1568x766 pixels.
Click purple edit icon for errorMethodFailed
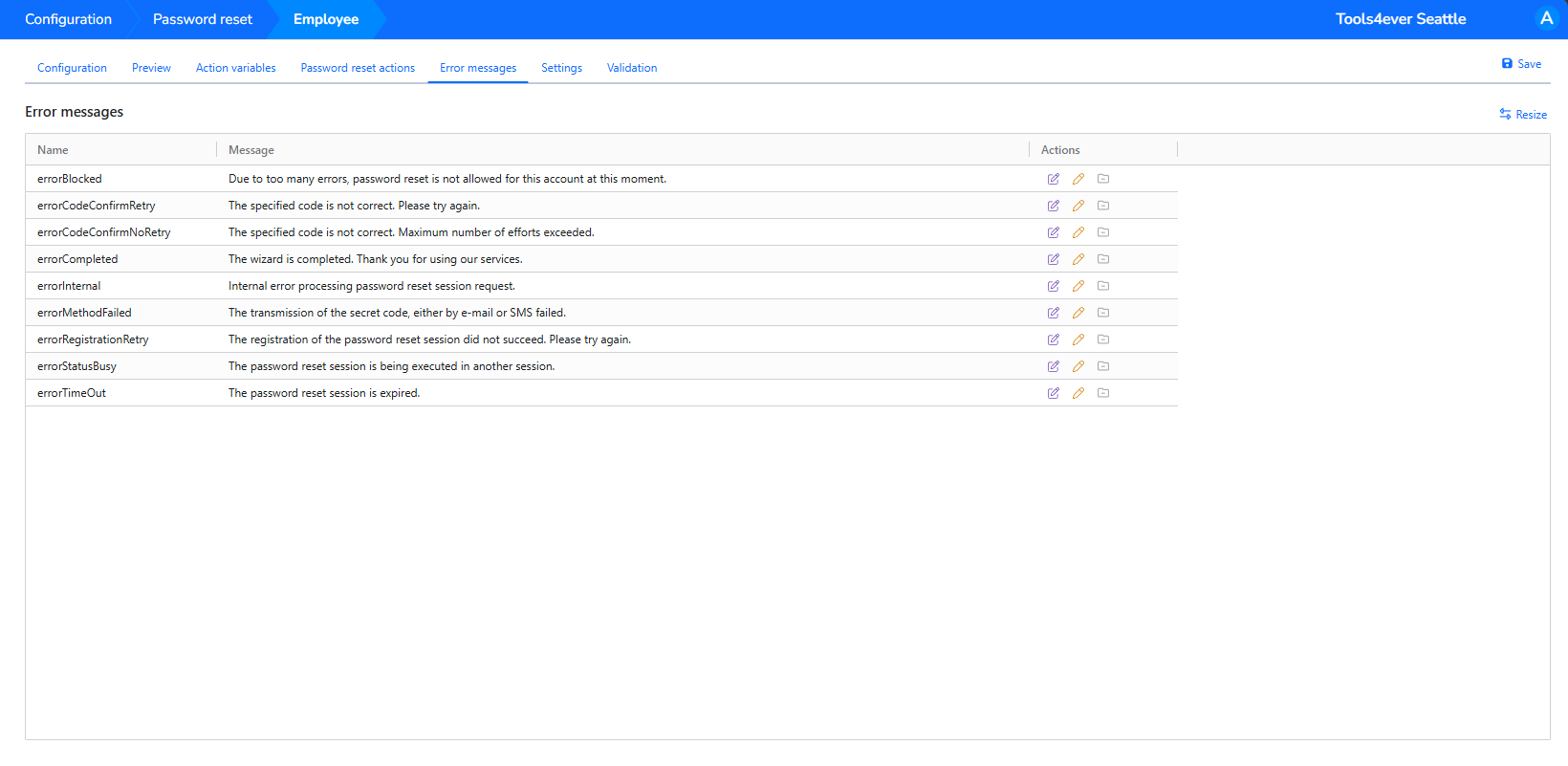1053,313
